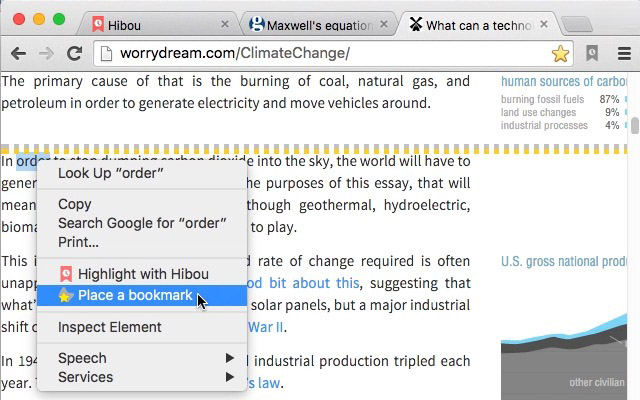640x400 pixels.
Task: Click the green zoom window button
Action: pyautogui.click(x=59, y=19)
